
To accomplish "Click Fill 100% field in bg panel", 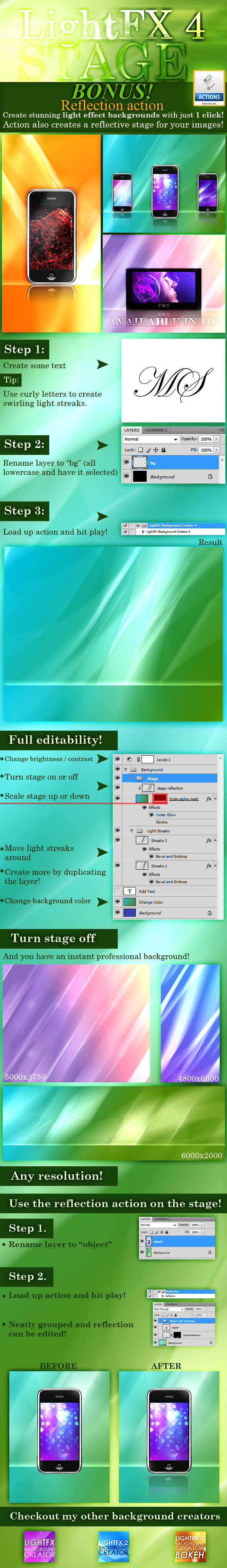I will 206,450.
